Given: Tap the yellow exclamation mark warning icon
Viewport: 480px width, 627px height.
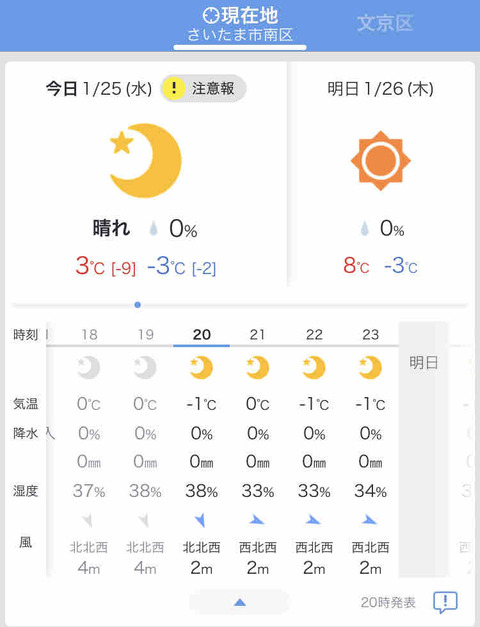Looking at the screenshot, I should click(x=174, y=88).
